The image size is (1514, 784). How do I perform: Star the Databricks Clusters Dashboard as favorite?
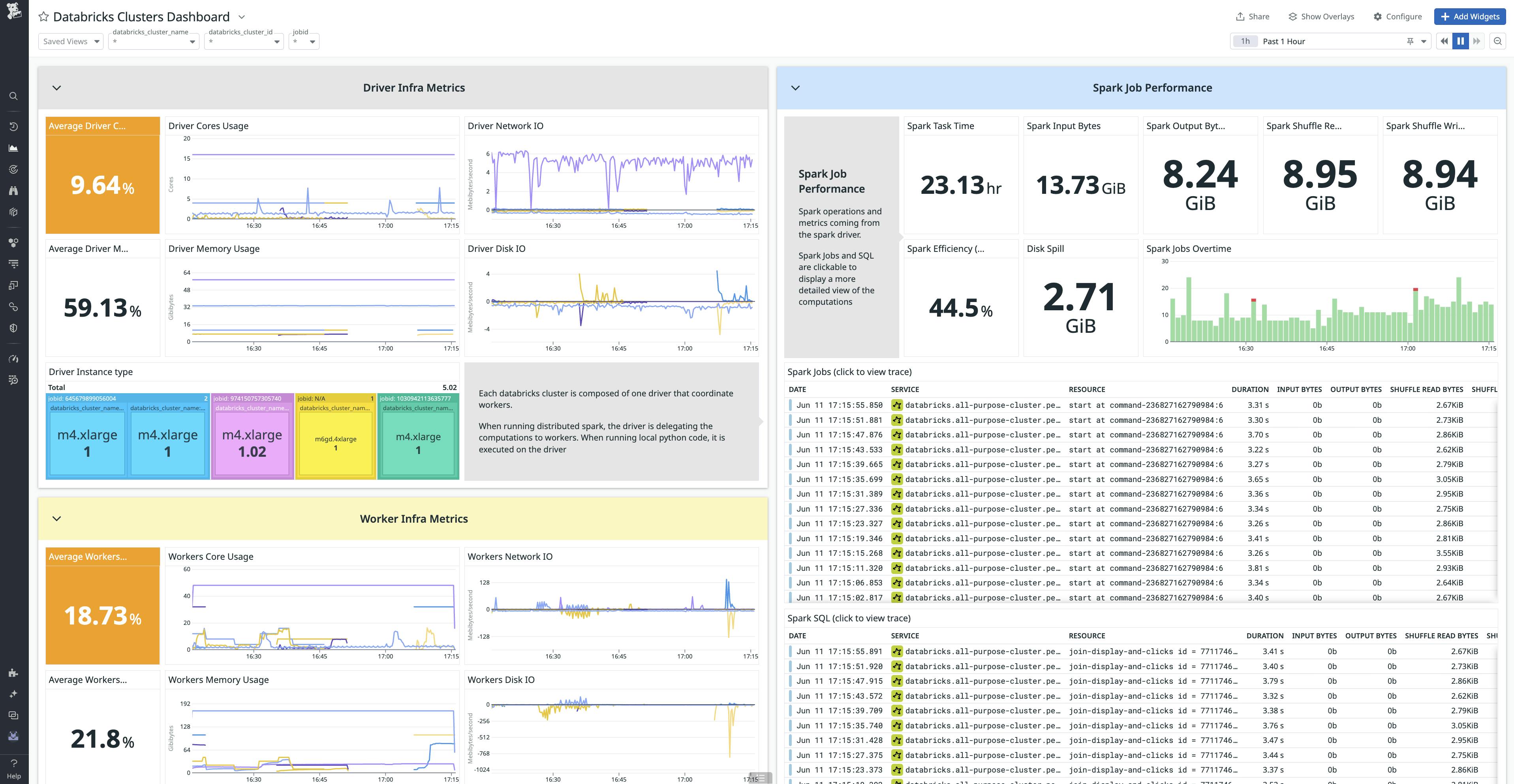coord(43,17)
